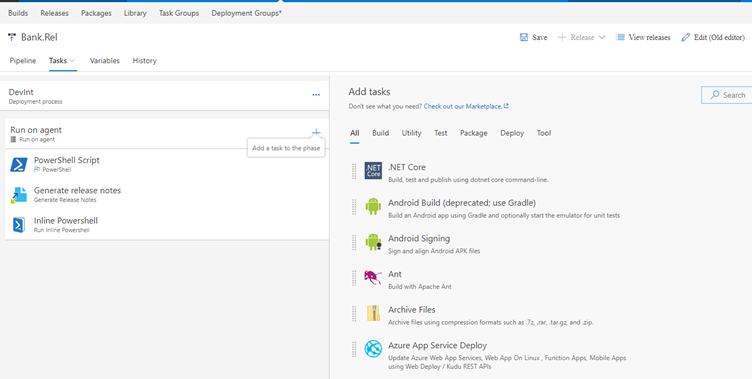Click the Ant task icon
The width and height of the screenshot is (752, 379).
pos(373,277)
